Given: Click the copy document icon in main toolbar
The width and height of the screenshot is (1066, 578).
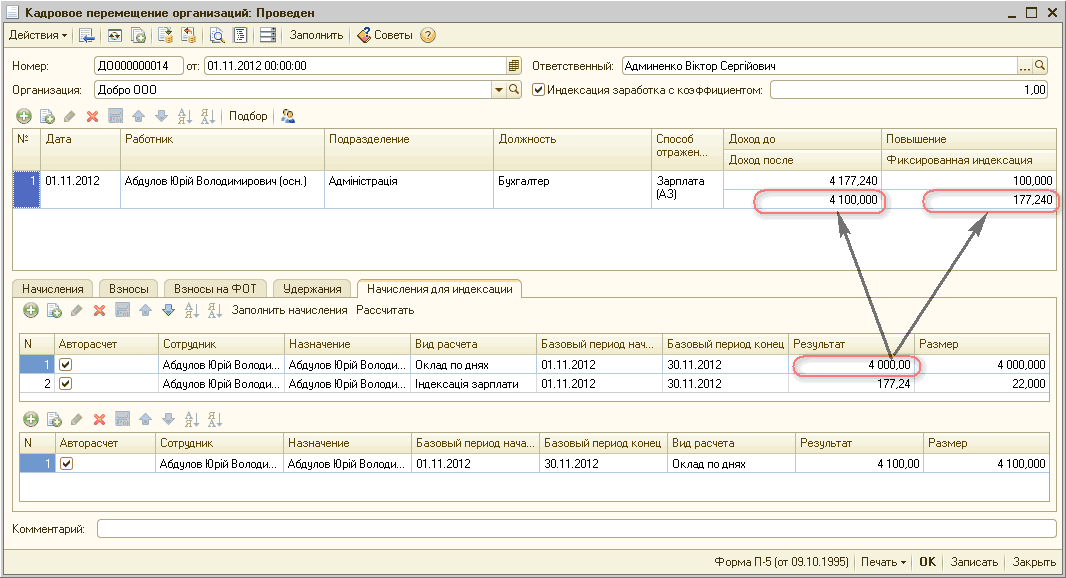Looking at the screenshot, I should (138, 35).
